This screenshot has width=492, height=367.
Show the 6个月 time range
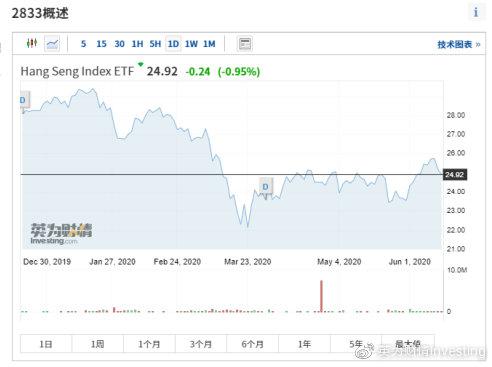253,344
